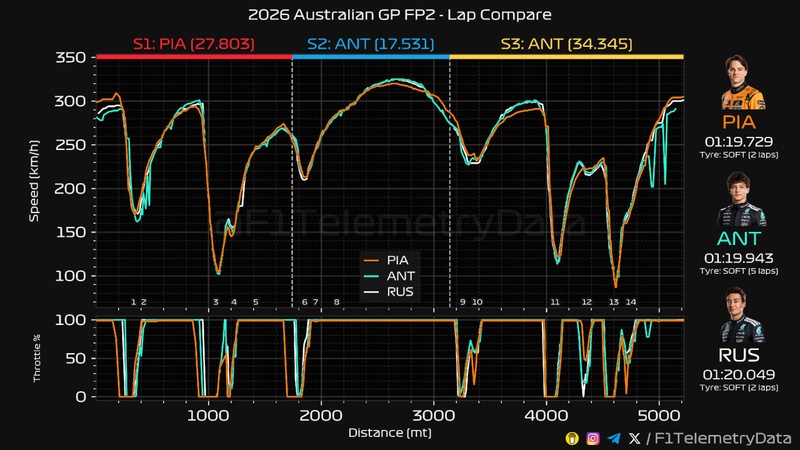Viewport: 800px width, 450px height.
Task: Click the 200 speed axis tick
Action: click(x=70, y=189)
